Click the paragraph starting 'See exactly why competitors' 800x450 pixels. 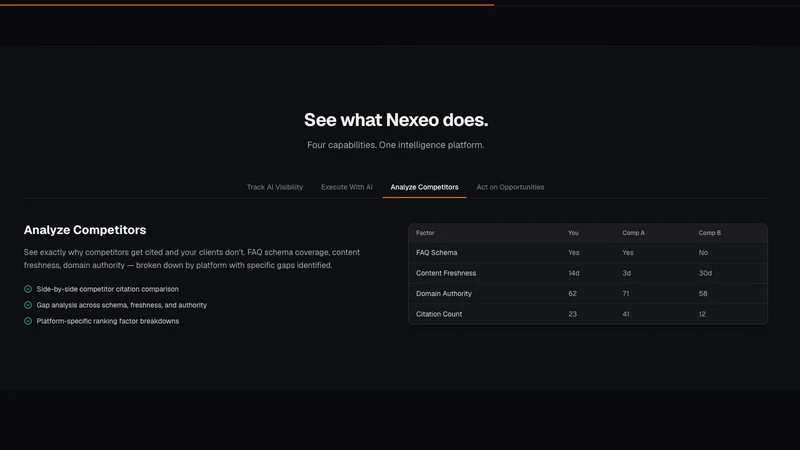pyautogui.click(x=192, y=259)
